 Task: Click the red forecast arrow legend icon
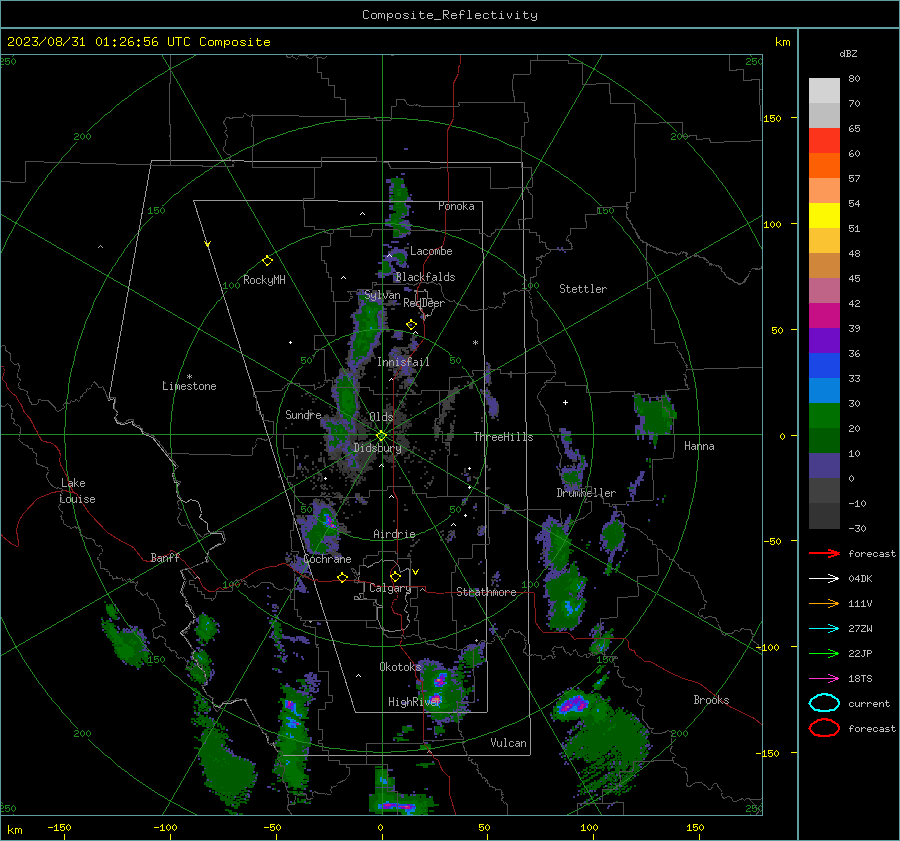824,553
